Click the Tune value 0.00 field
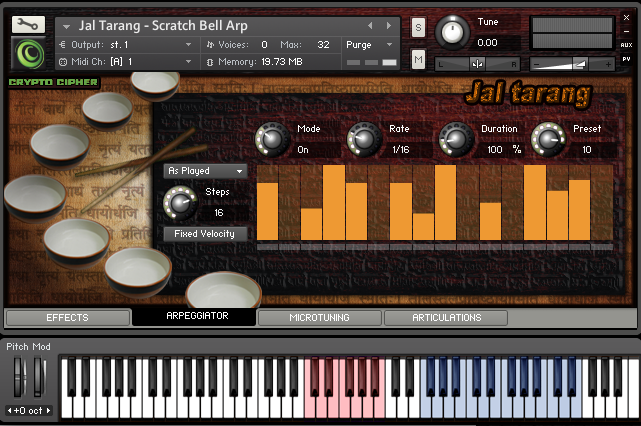Screen dimensions: 641x426 [x=487, y=43]
